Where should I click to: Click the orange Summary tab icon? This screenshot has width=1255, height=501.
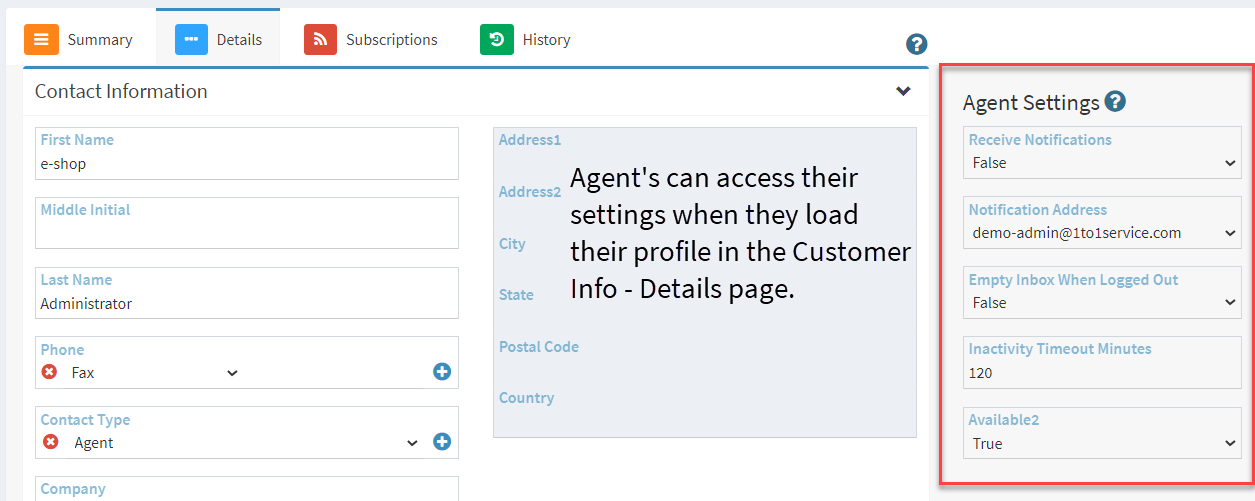click(41, 39)
